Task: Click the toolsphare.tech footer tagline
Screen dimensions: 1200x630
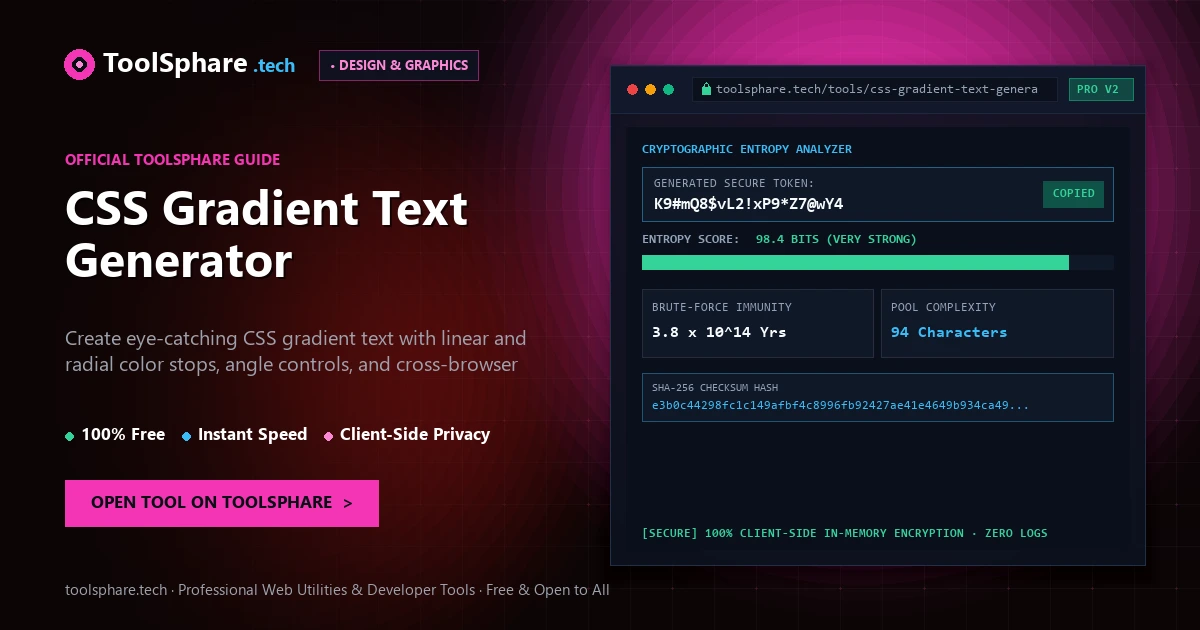Action: pos(337,590)
